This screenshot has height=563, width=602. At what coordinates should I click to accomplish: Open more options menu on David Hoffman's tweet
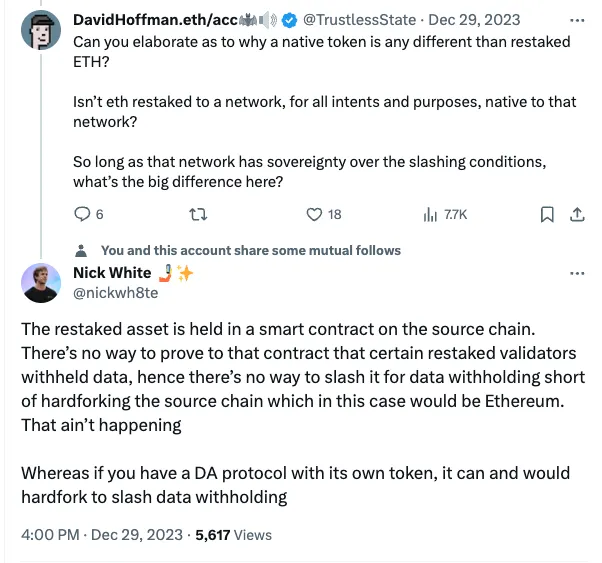(577, 20)
